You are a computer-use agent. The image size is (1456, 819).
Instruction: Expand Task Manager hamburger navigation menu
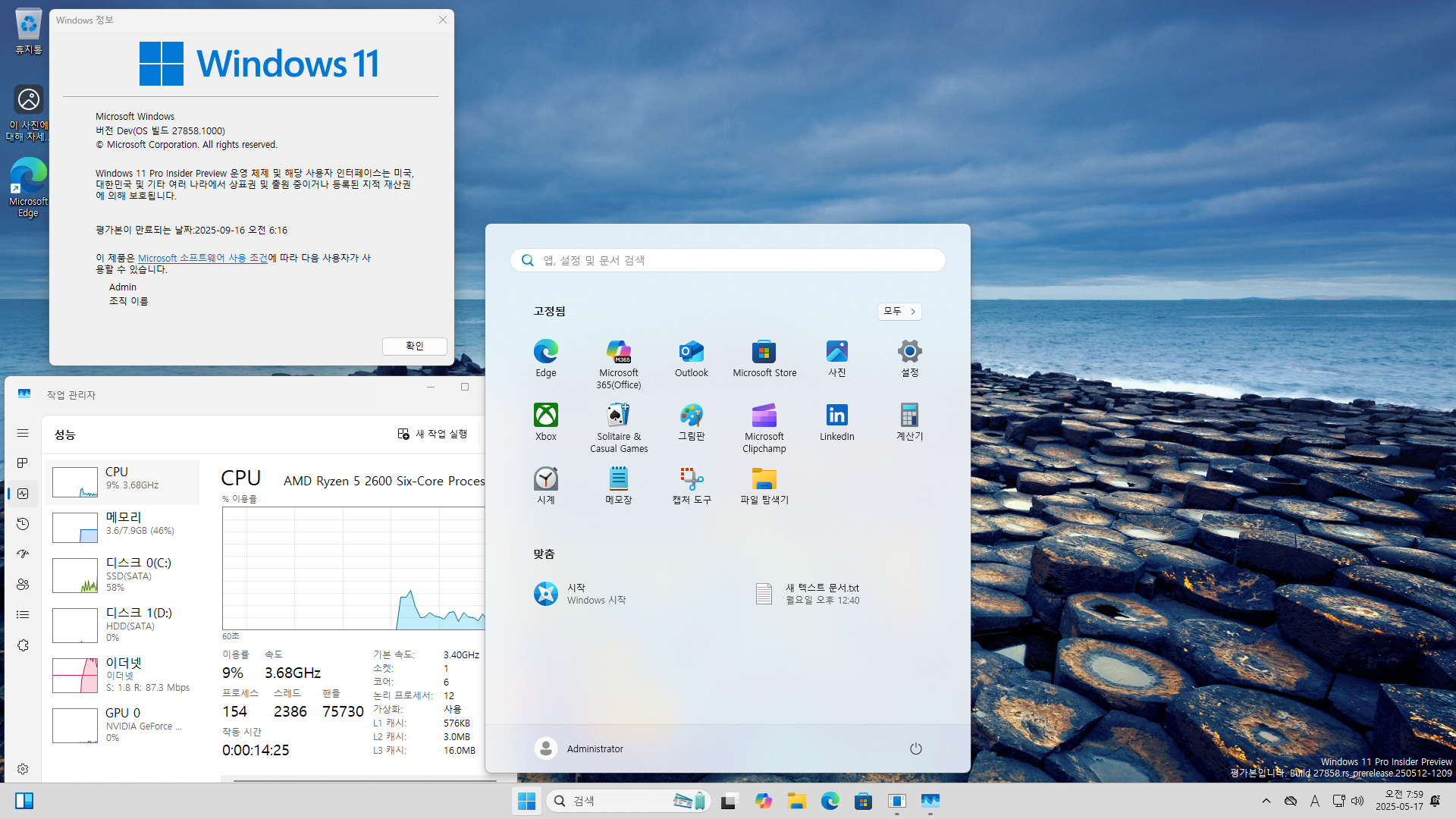(23, 433)
